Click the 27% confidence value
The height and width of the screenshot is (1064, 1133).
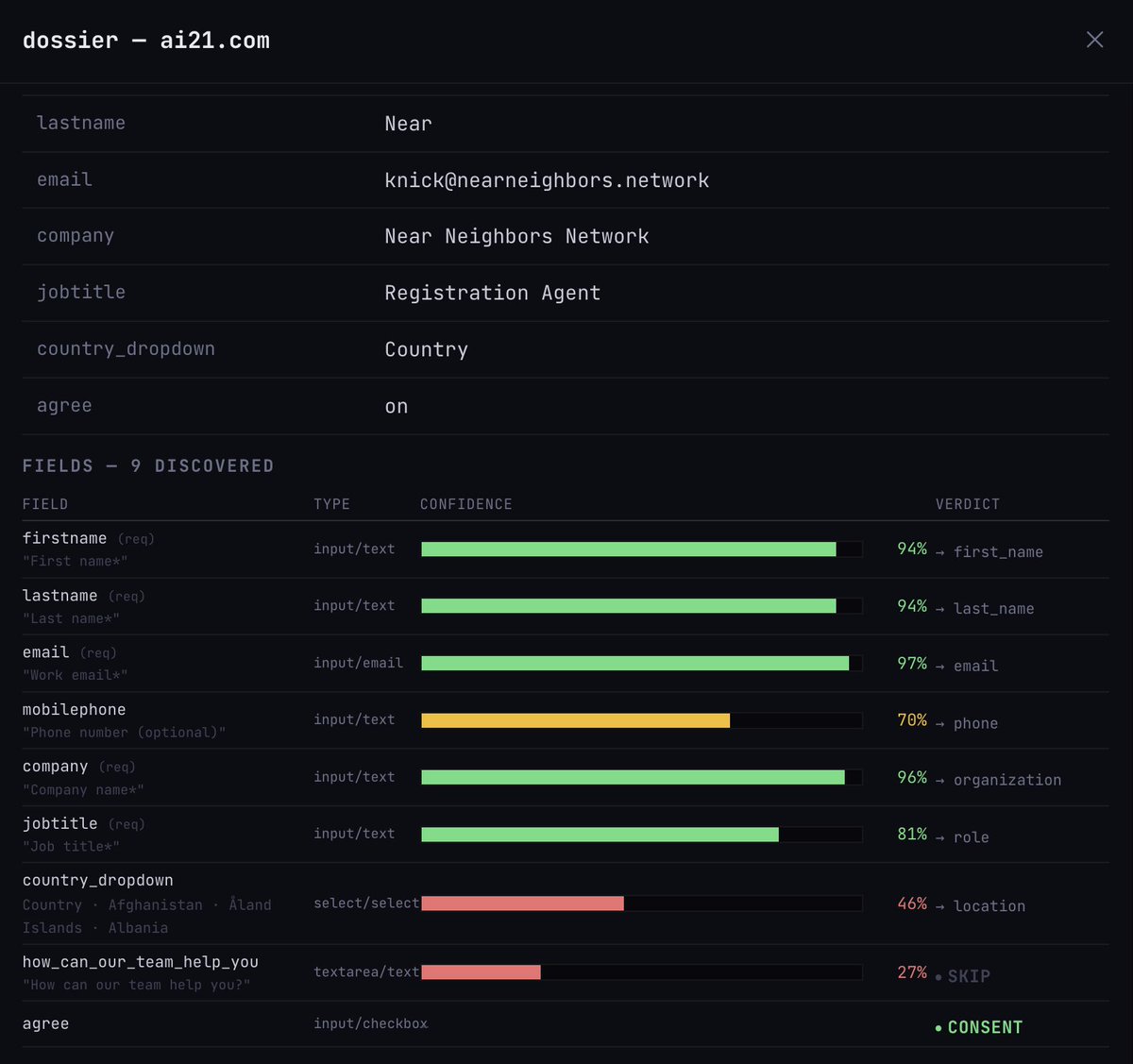tap(912, 972)
